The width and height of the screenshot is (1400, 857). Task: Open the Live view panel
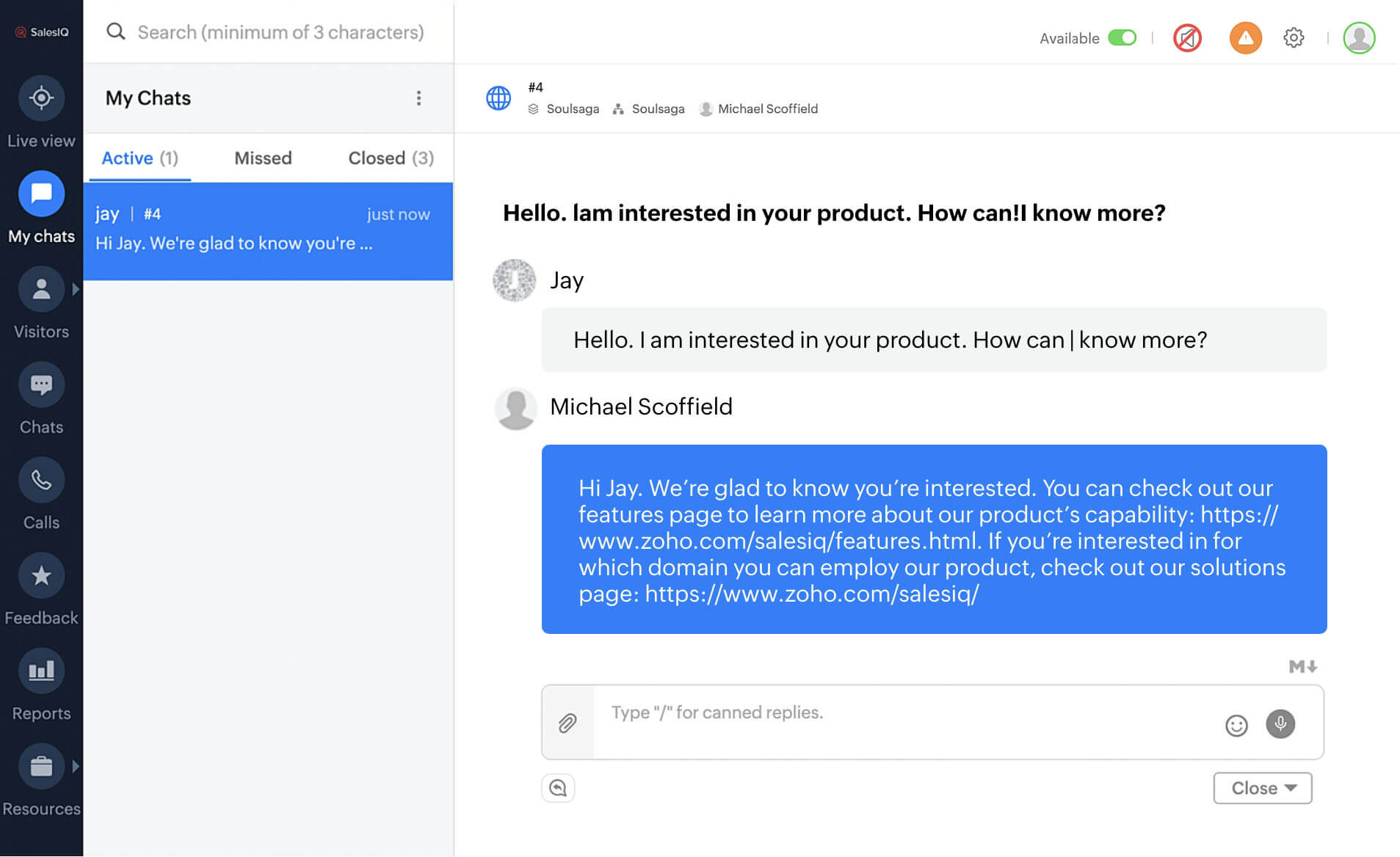(41, 98)
